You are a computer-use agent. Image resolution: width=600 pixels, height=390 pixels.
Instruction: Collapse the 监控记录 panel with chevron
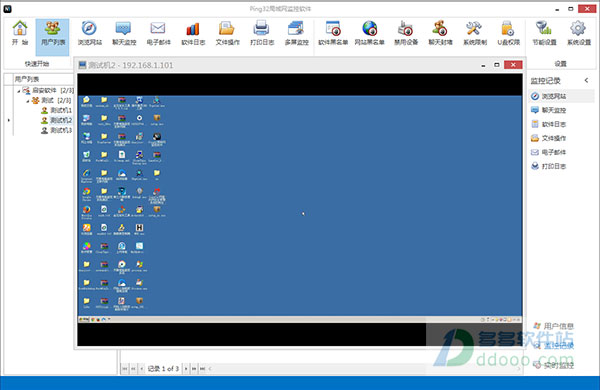click(586, 80)
